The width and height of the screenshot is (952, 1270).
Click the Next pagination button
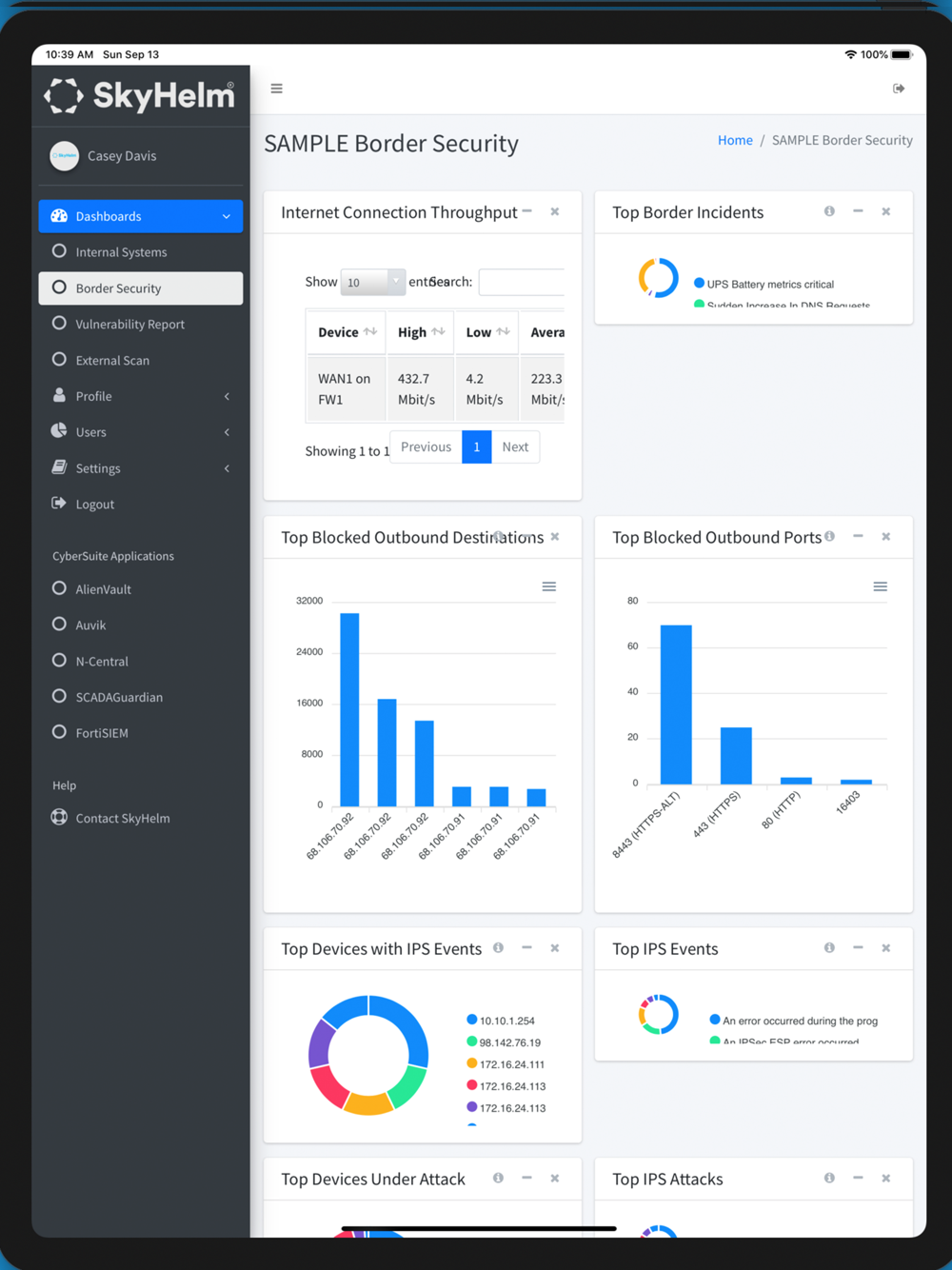click(x=515, y=446)
